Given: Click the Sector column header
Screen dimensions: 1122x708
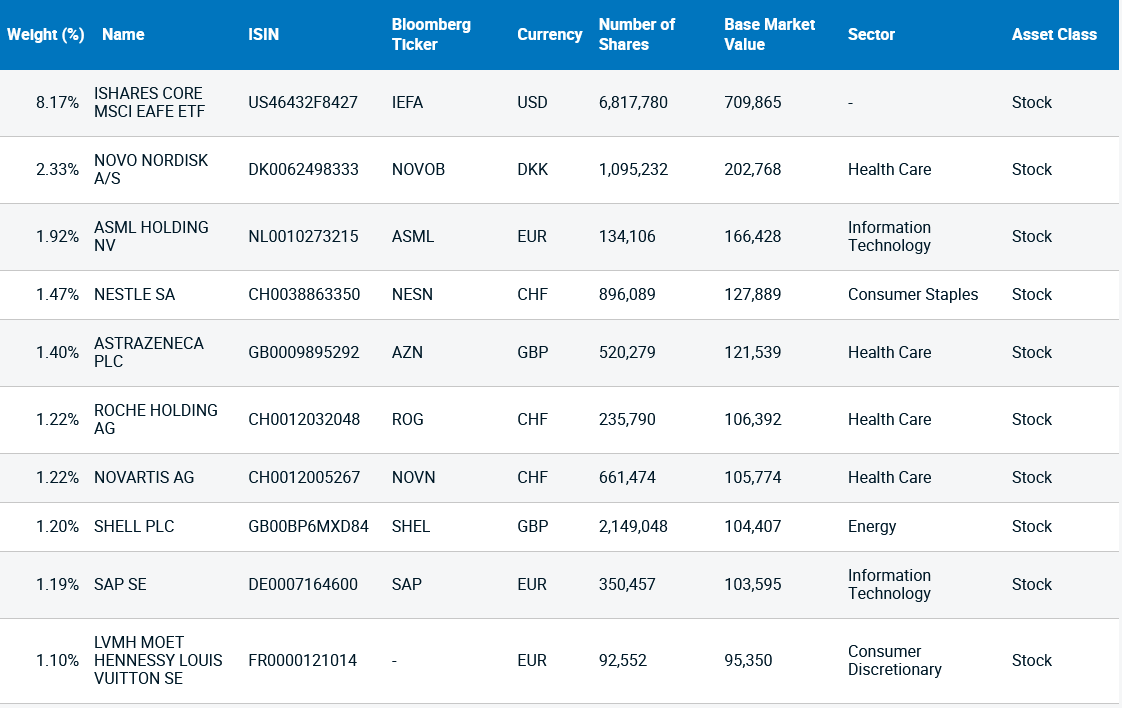Looking at the screenshot, I should click(872, 34).
